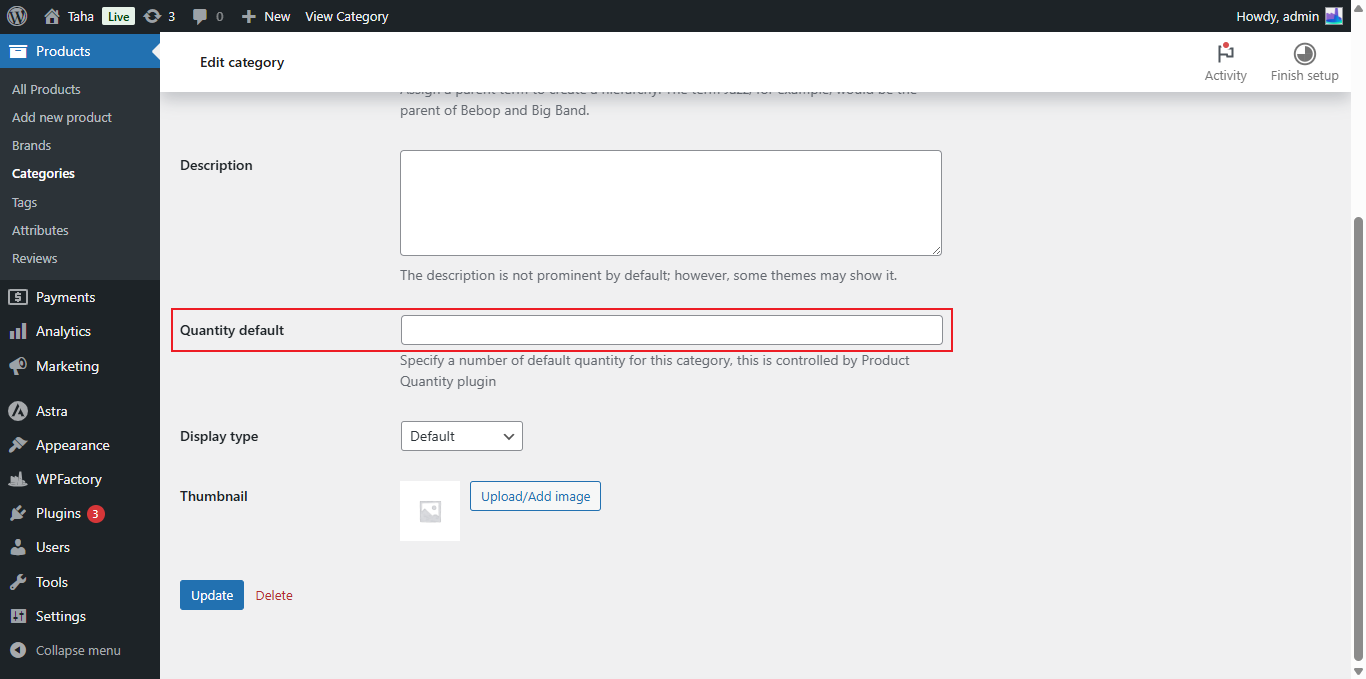Open the Attributes submenu item
The image size is (1366, 679).
click(40, 230)
